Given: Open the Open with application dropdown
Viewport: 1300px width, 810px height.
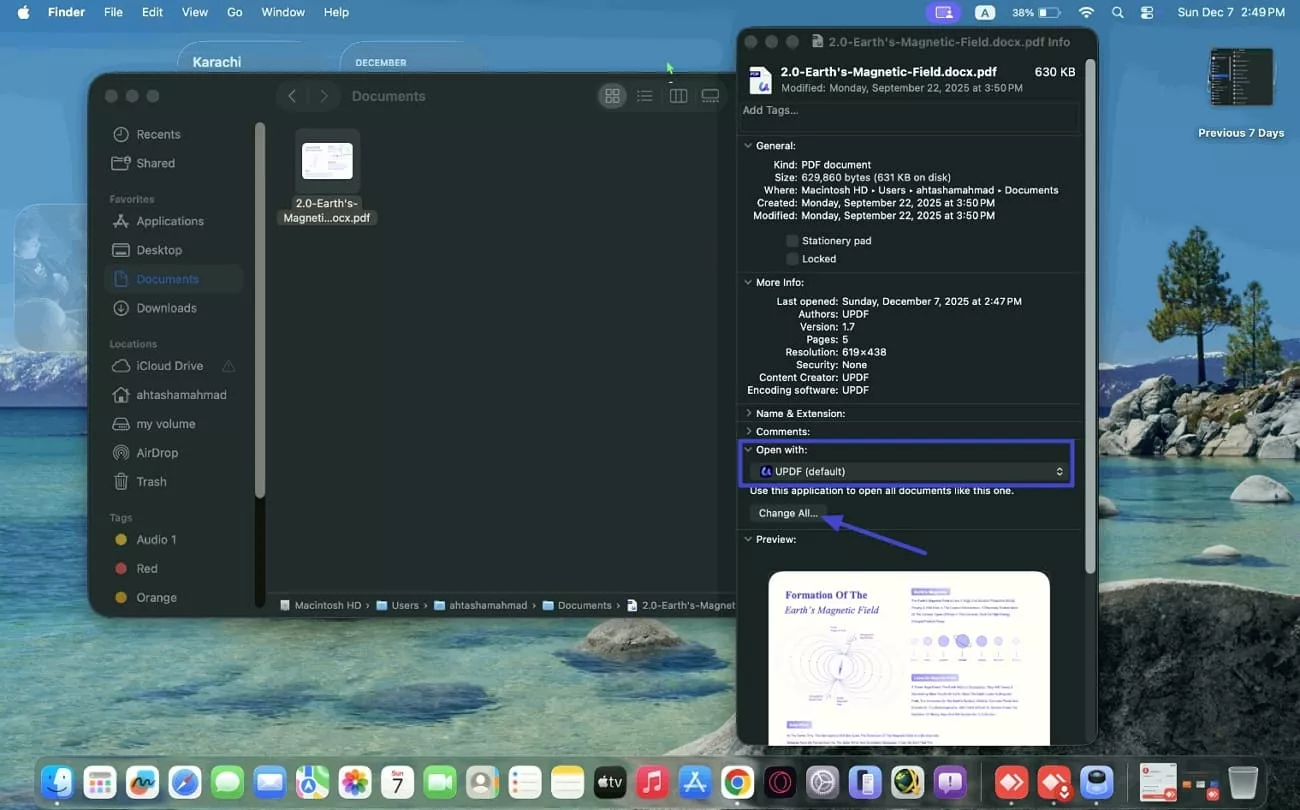Looking at the screenshot, I should tap(906, 470).
